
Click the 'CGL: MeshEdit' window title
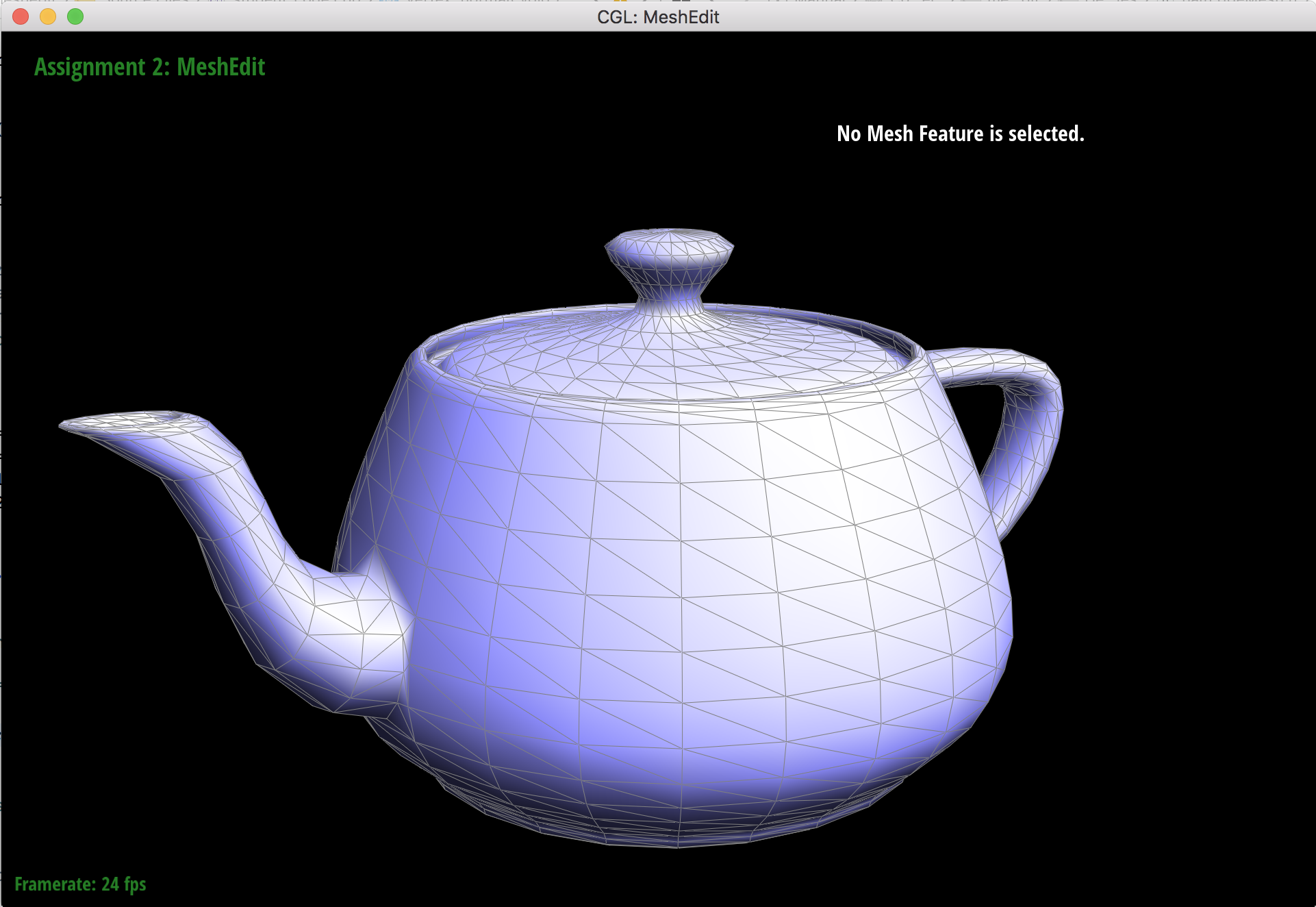[x=658, y=17]
